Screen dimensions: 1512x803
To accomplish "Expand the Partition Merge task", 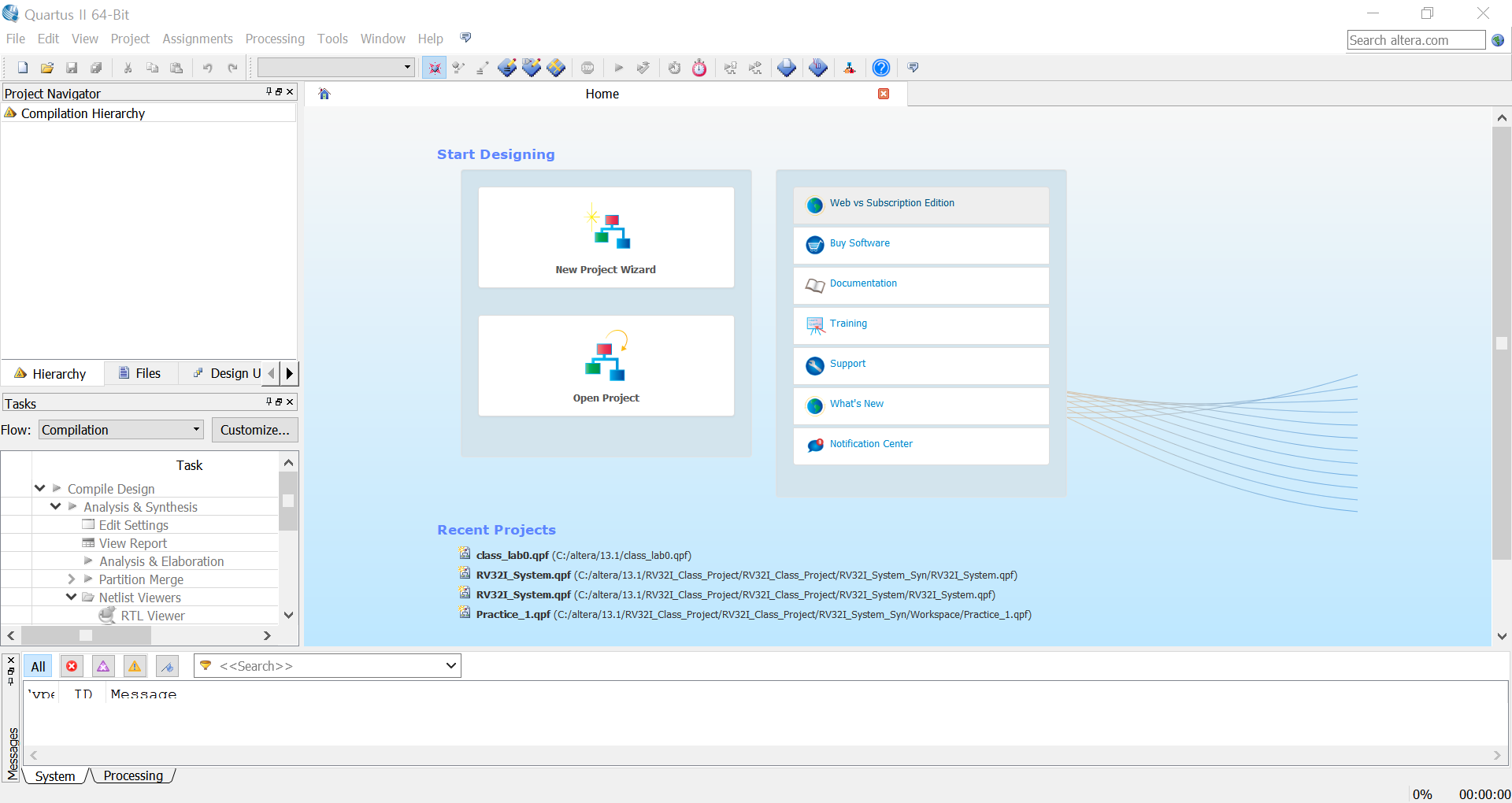I will point(72,579).
